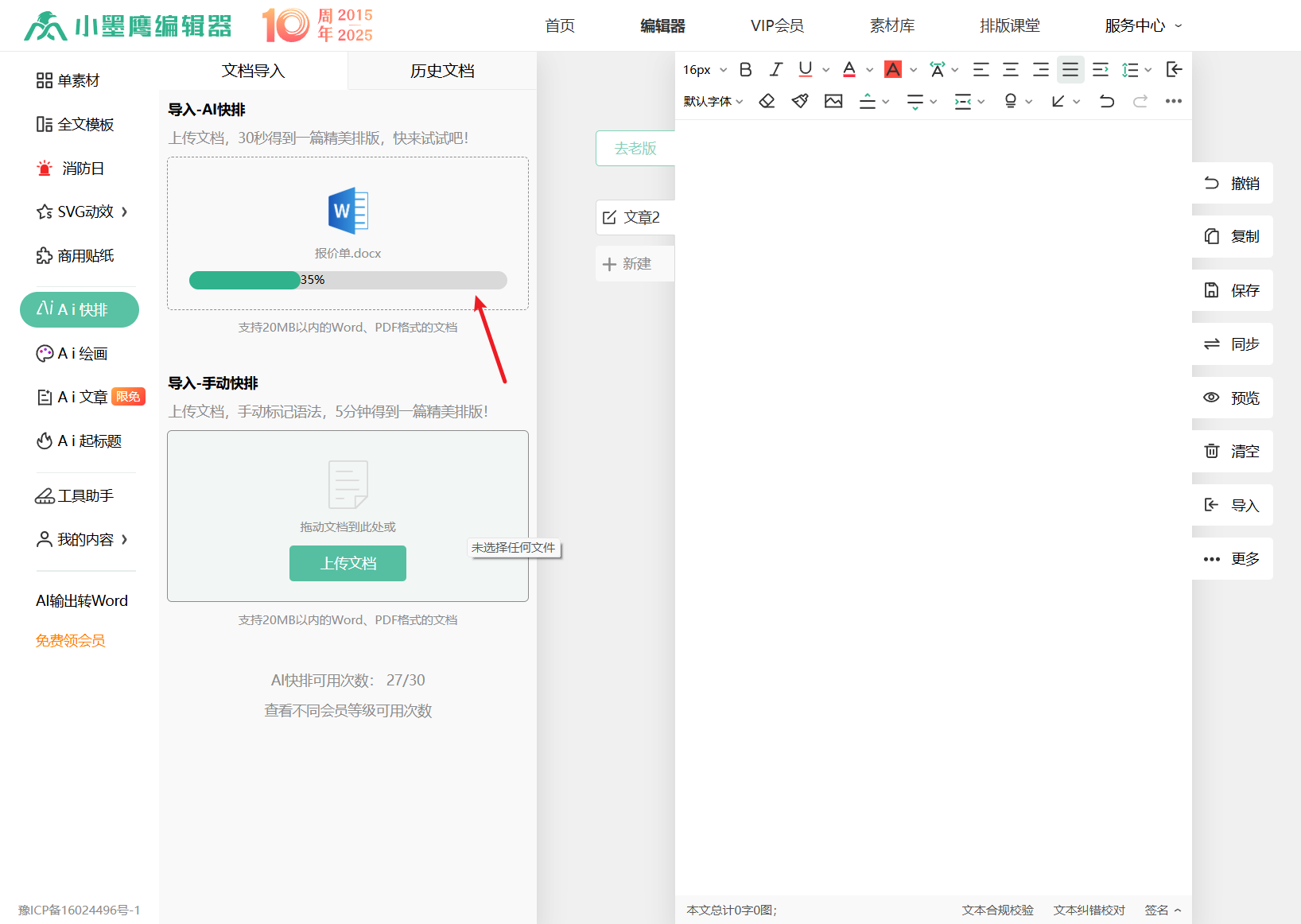Viewport: 1301px width, 924px height.
Task: Open the 默认字体 font family dropdown
Action: coord(713,102)
